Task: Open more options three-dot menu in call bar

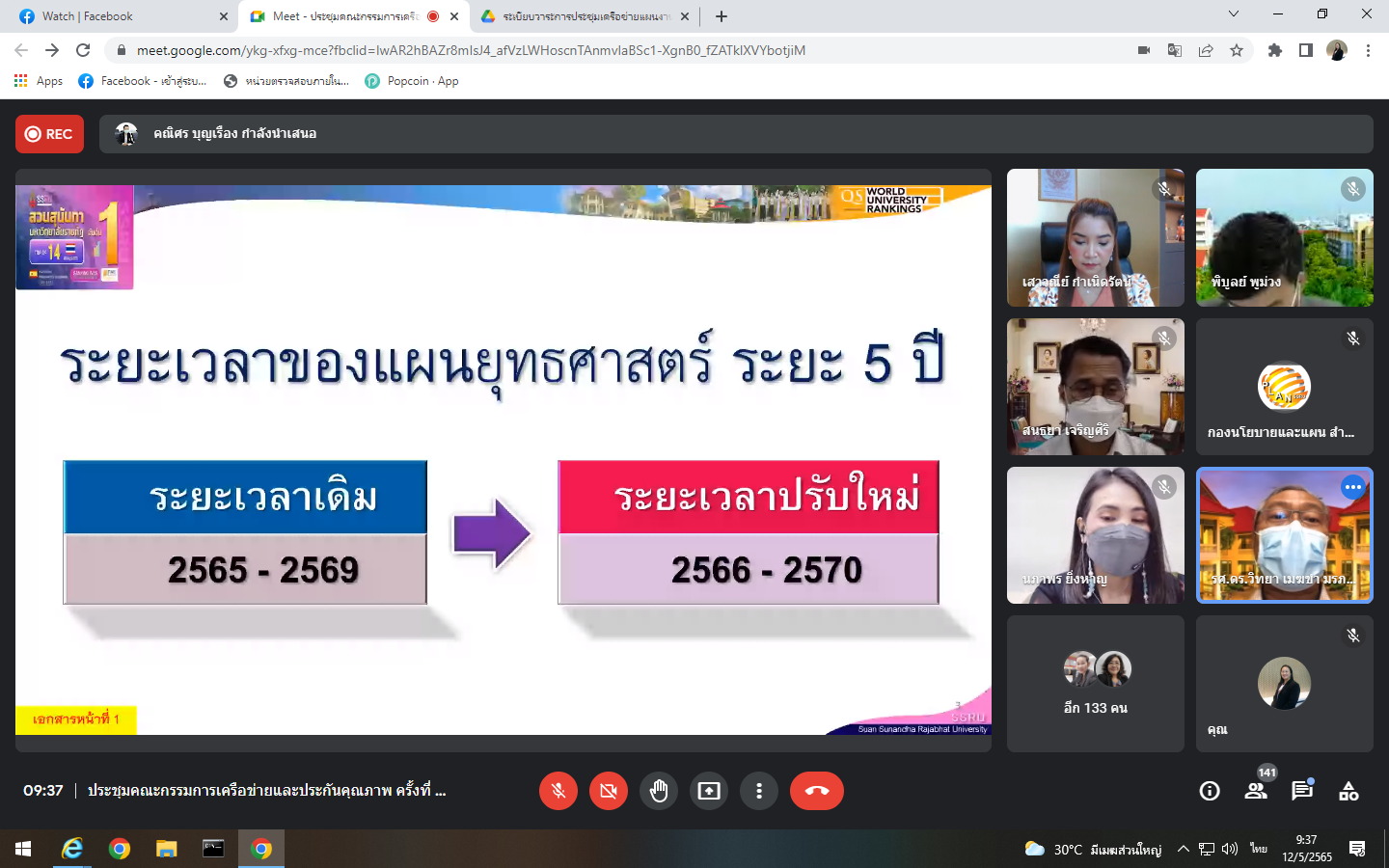Action: [x=759, y=791]
